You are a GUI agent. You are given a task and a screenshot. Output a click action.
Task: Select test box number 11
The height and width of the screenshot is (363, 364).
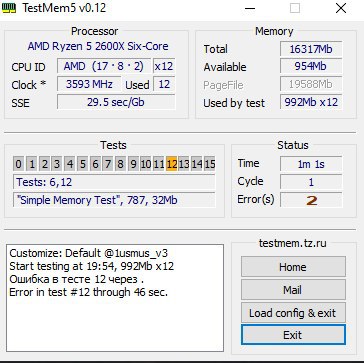click(158, 164)
